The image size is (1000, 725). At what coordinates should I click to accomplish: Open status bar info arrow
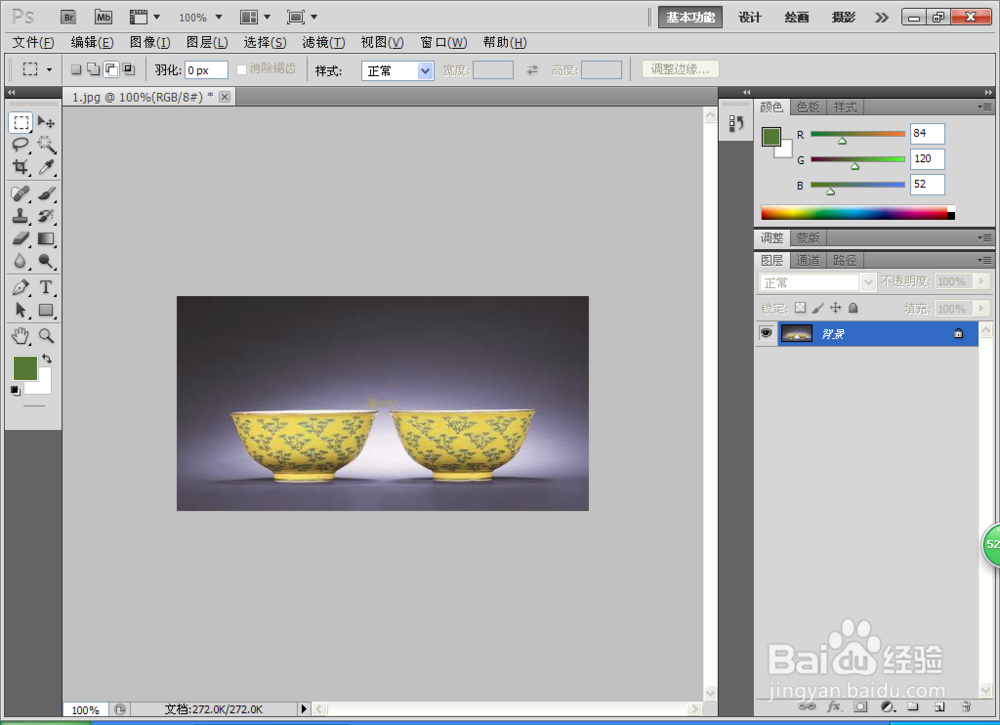(304, 708)
